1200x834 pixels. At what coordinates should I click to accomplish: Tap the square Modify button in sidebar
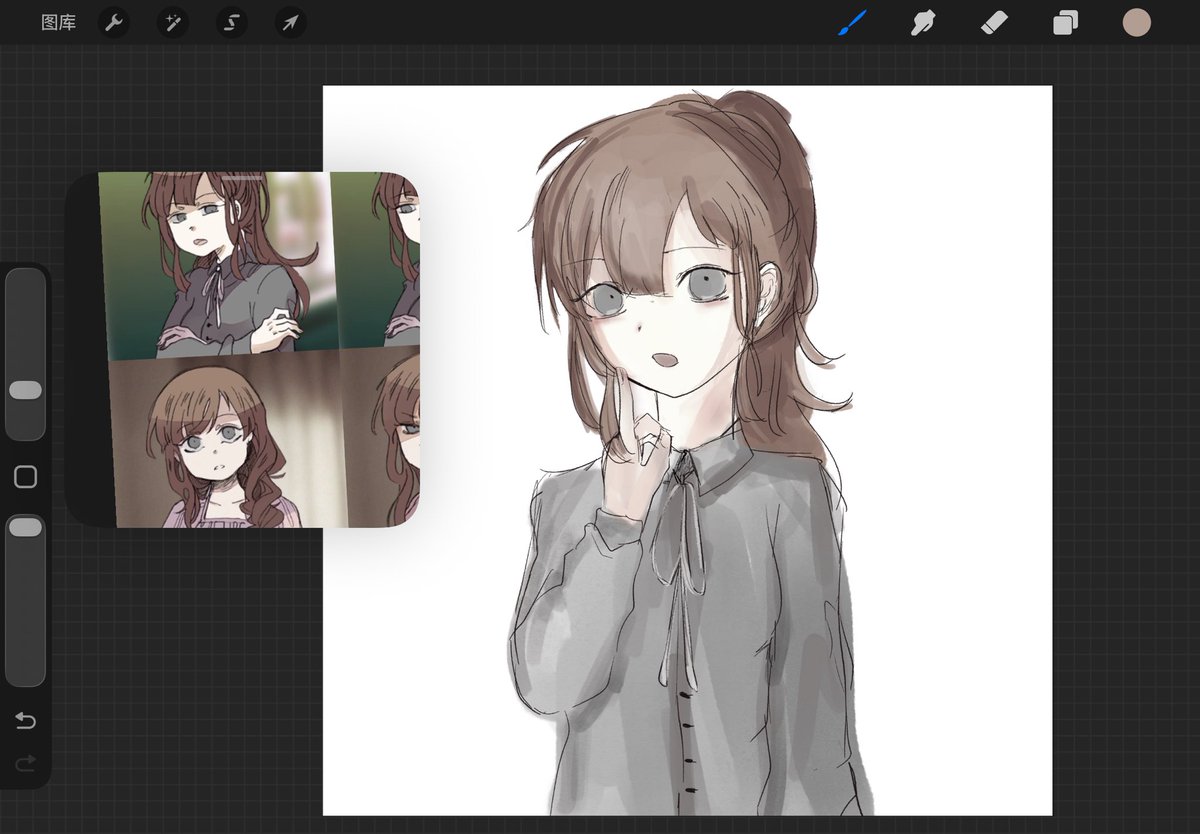click(25, 477)
